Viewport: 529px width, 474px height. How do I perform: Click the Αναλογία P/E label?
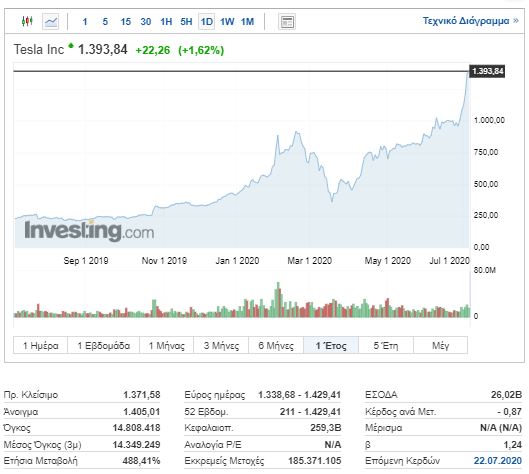click(213, 444)
